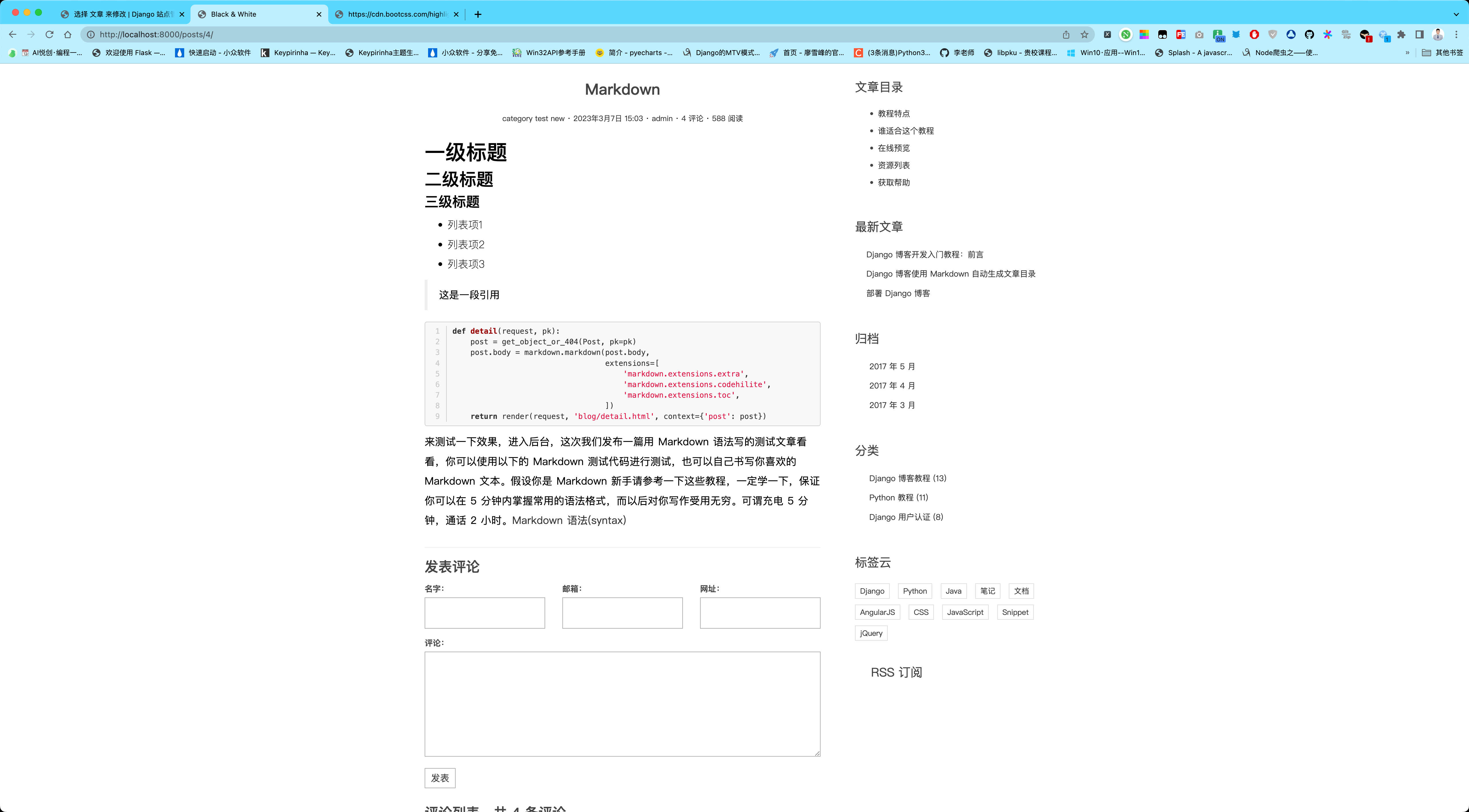Open the green ON badge extension

click(x=1218, y=35)
